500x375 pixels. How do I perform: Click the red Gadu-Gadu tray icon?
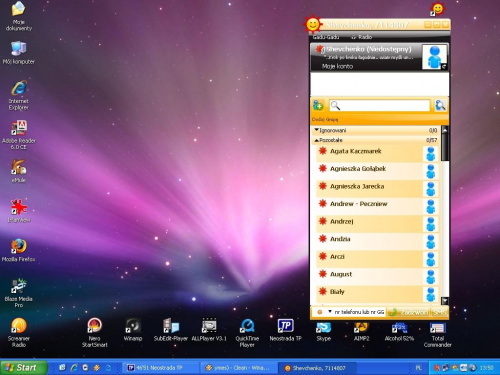[437, 368]
